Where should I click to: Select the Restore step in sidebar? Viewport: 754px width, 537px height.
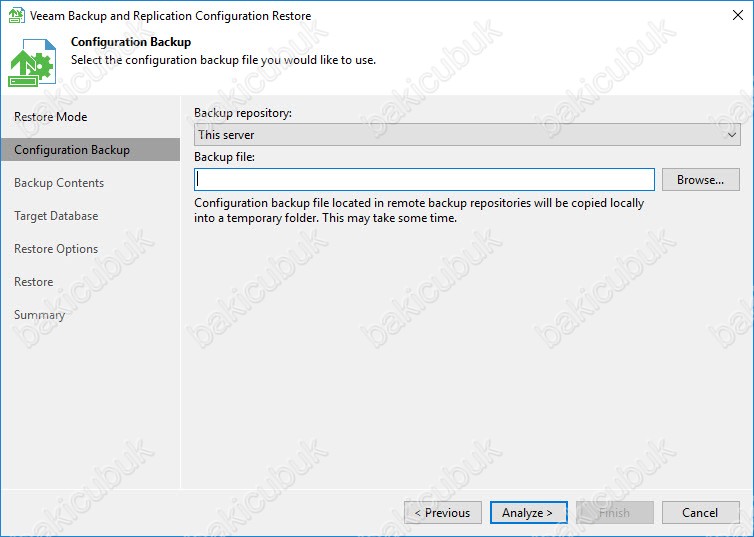34,282
